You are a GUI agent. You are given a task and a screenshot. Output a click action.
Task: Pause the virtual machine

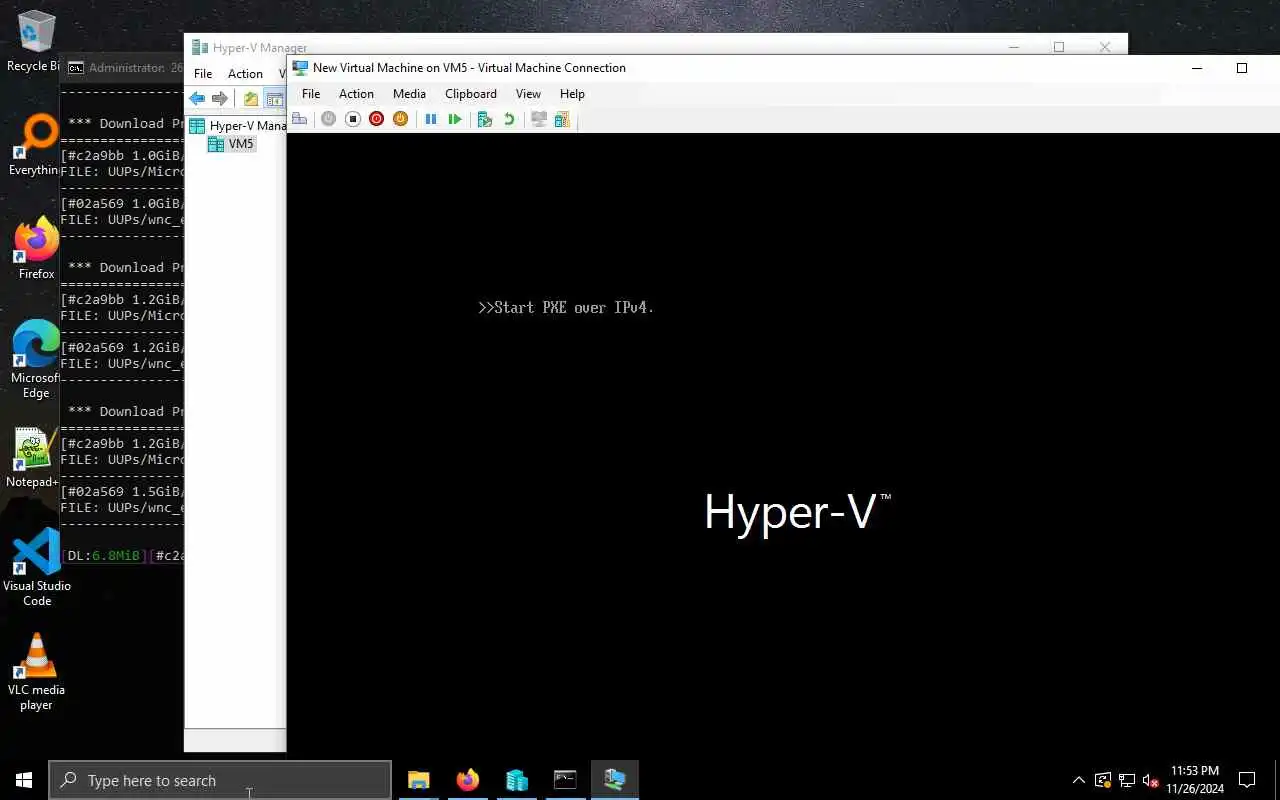click(x=431, y=119)
